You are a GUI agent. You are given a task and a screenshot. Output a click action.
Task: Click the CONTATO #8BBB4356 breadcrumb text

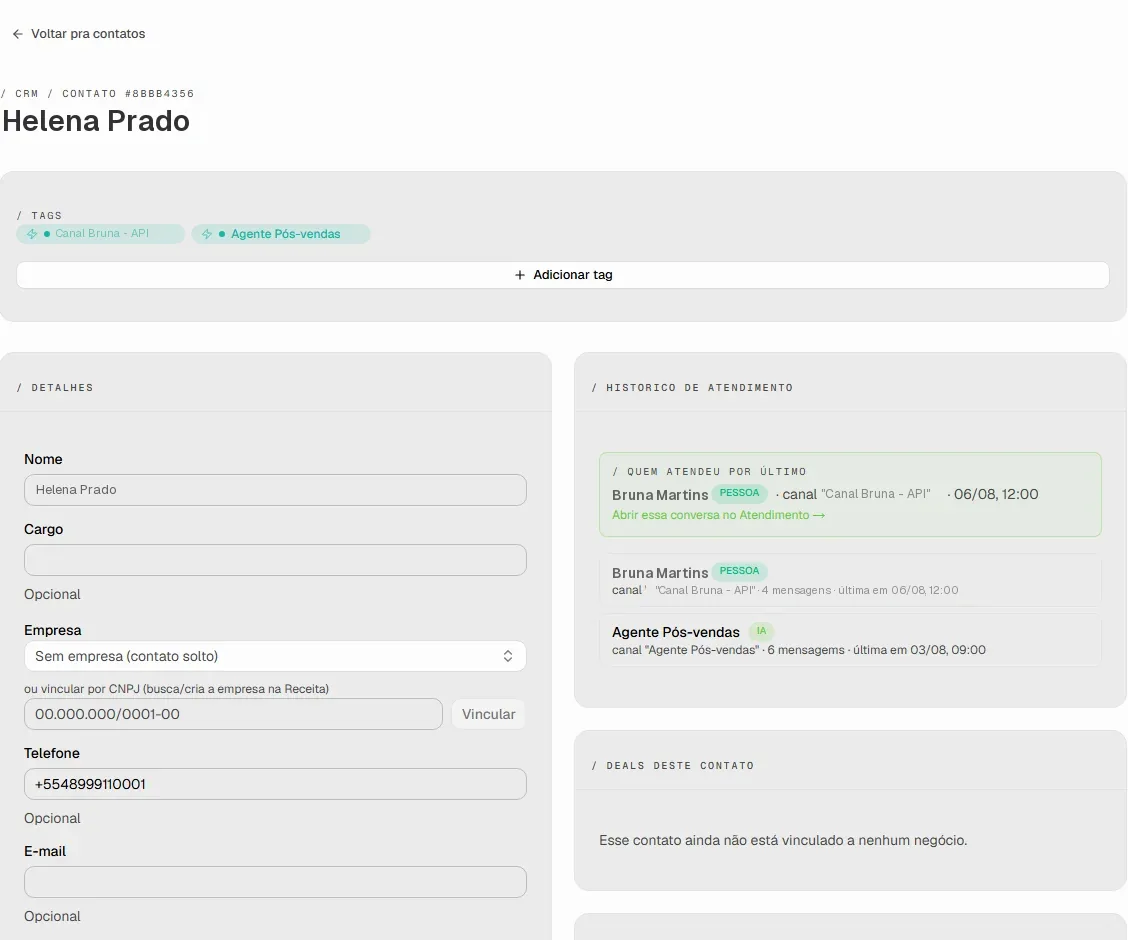click(128, 93)
